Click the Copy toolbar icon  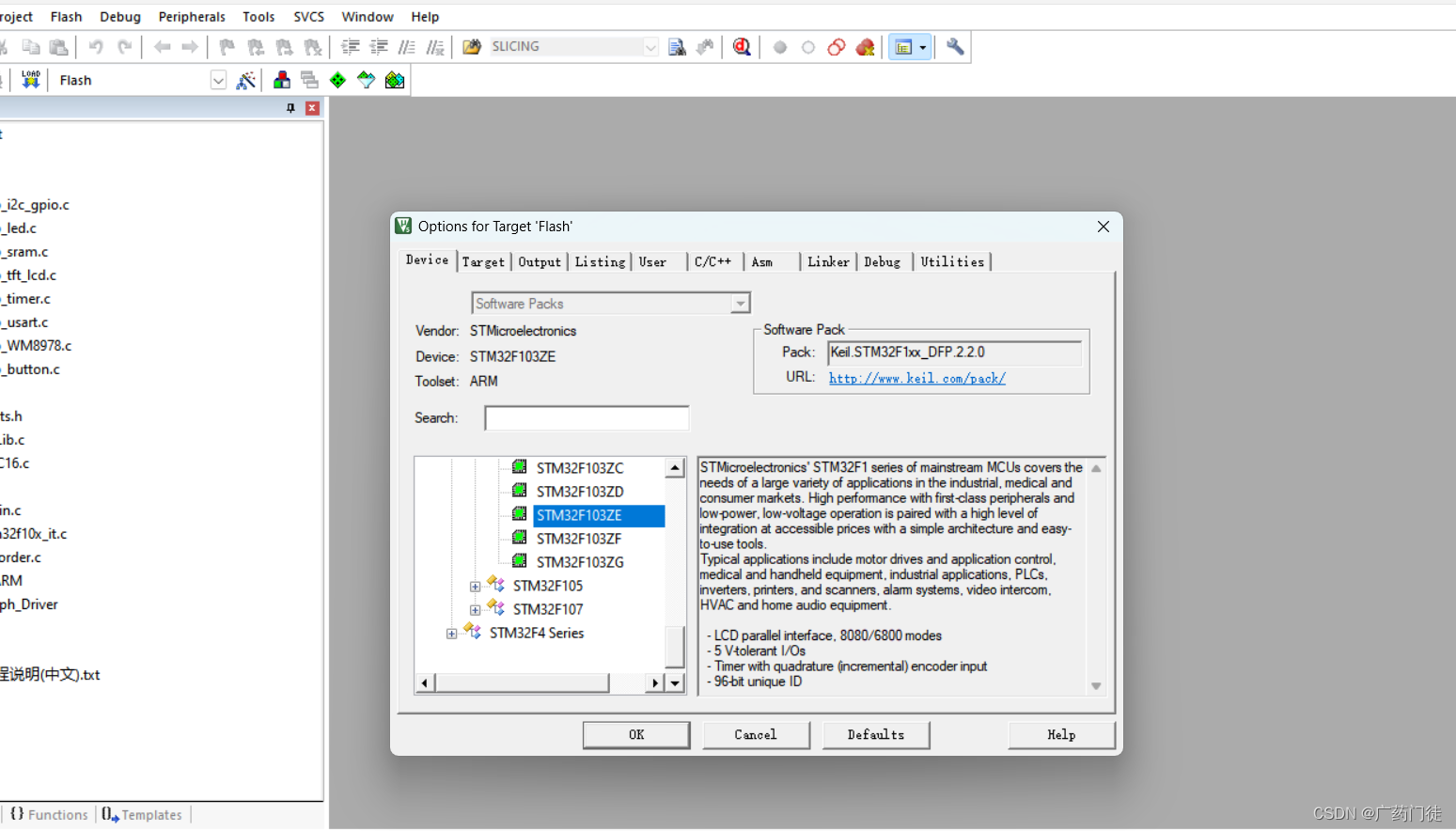[x=31, y=47]
